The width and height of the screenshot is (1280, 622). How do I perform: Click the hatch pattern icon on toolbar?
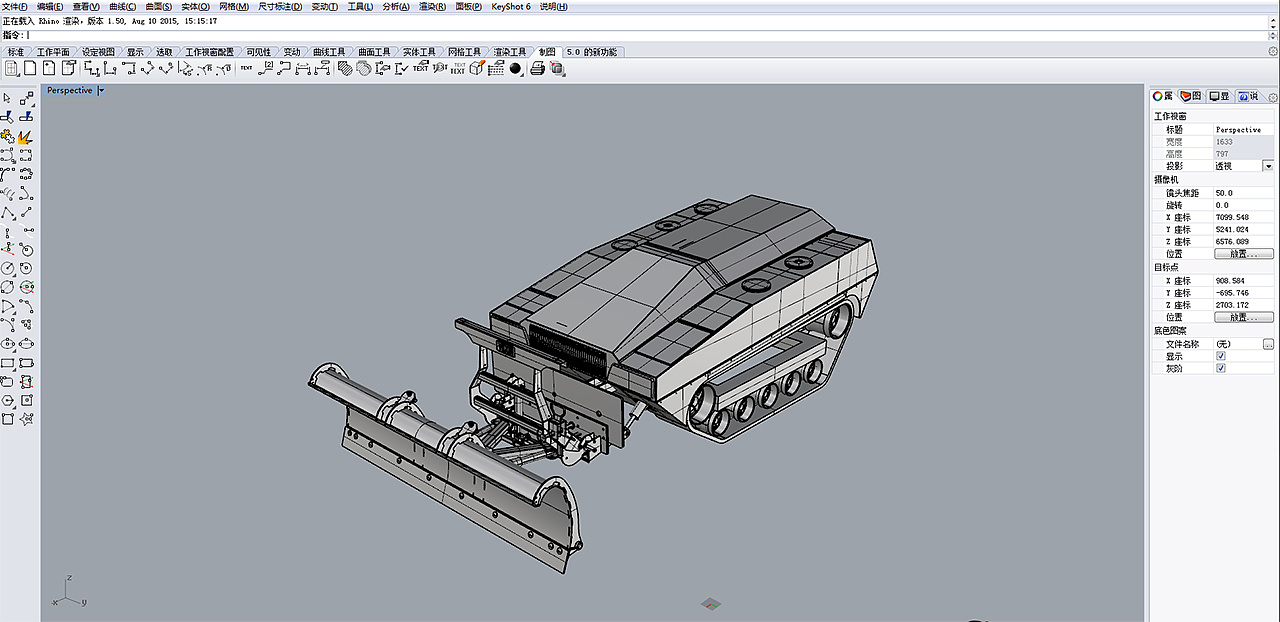[x=345, y=67]
